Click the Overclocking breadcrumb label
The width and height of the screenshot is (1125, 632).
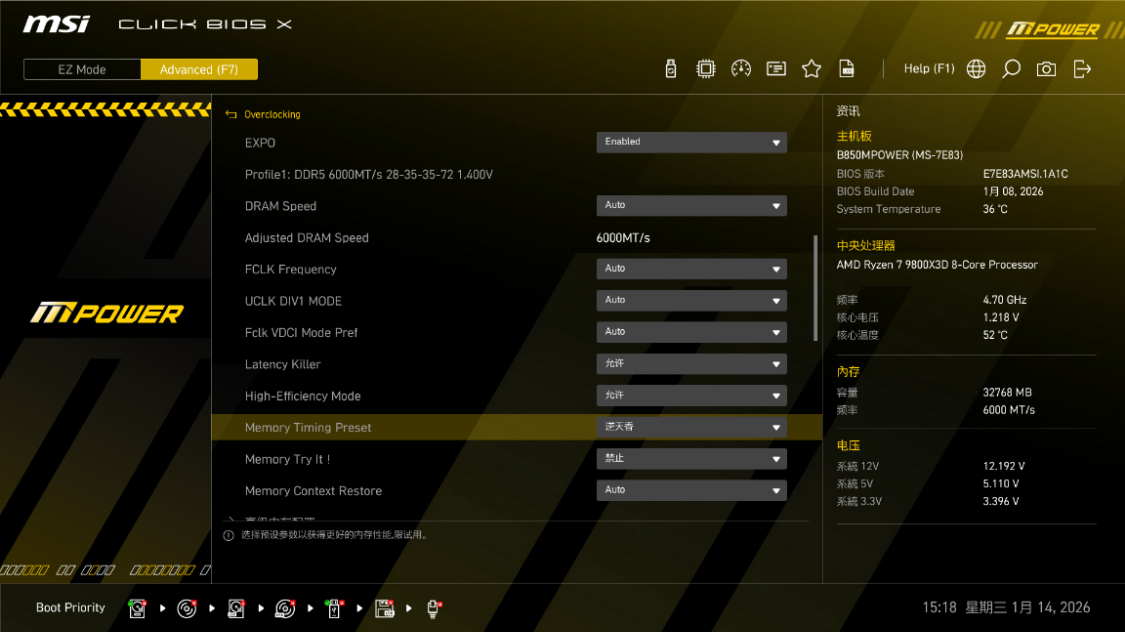(x=272, y=115)
